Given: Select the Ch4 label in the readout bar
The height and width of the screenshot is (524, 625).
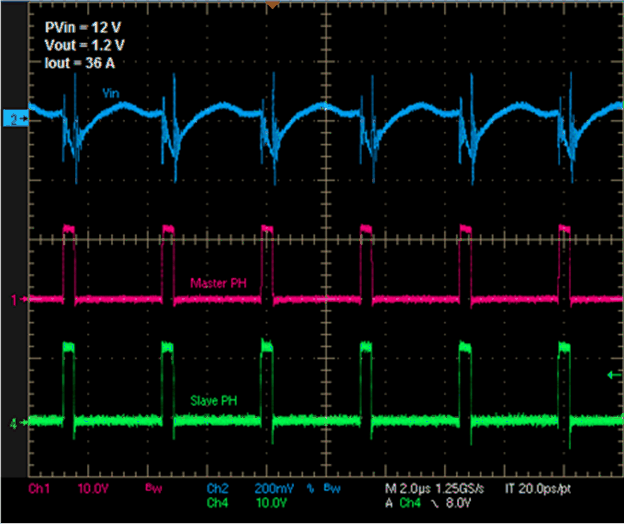Looking at the screenshot, I should pos(219,505).
